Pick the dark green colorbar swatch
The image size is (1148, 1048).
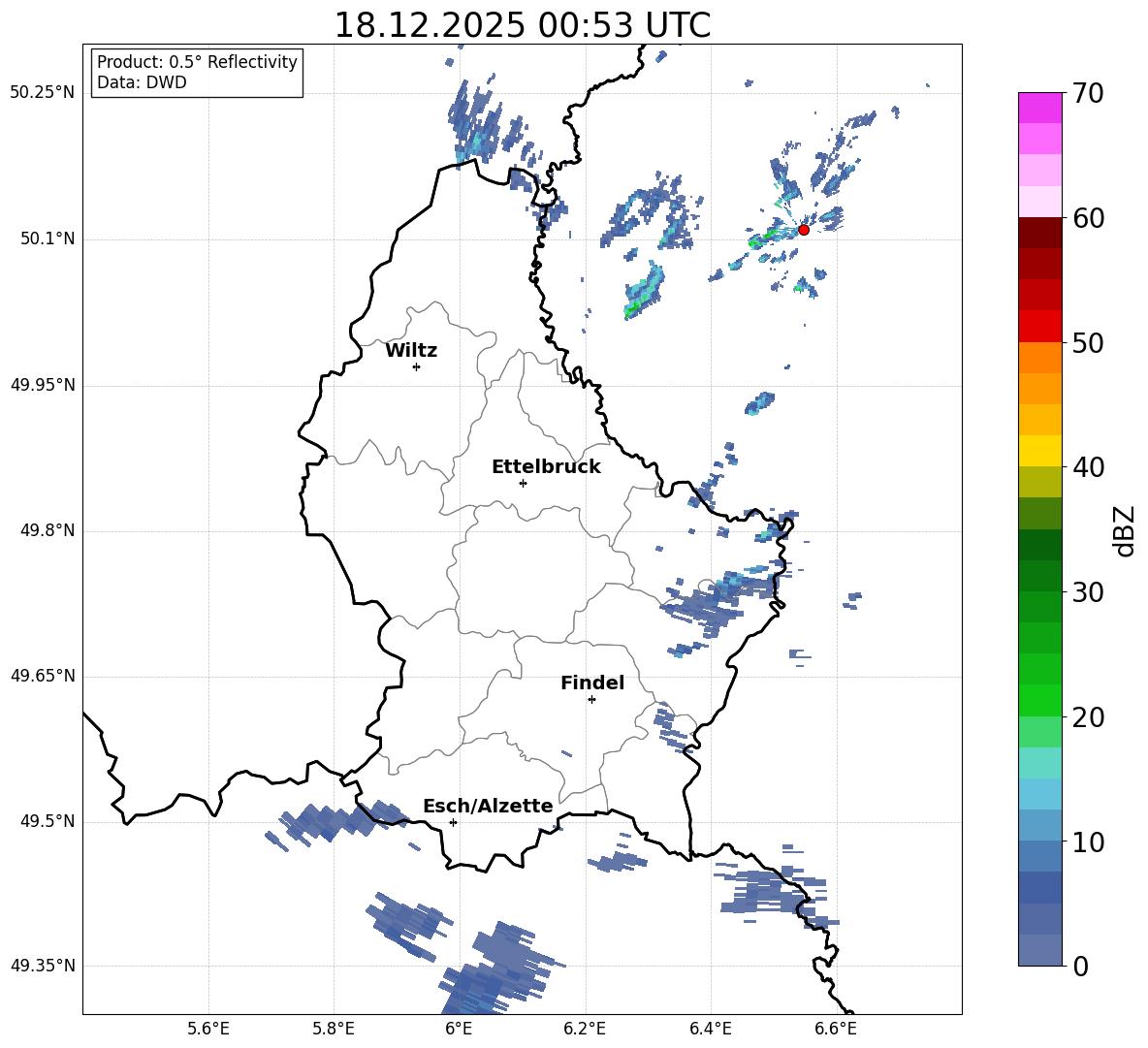tap(1040, 545)
